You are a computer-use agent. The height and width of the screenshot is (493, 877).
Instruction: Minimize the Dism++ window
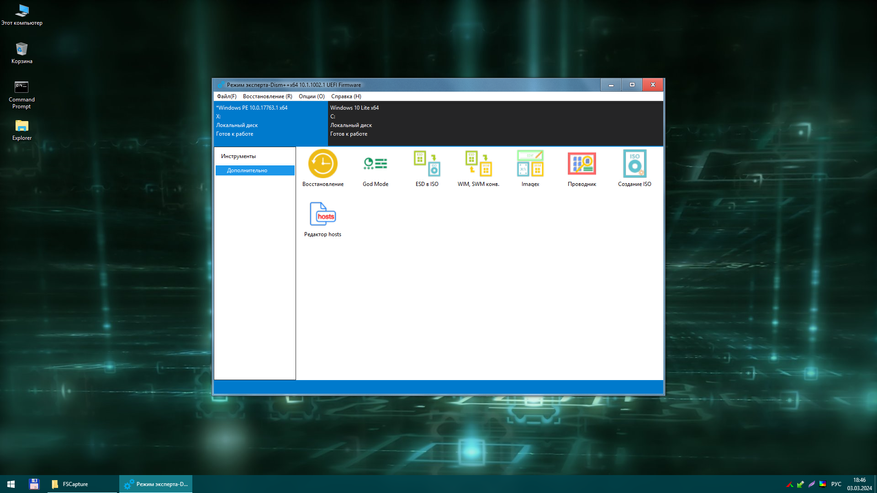[611, 84]
